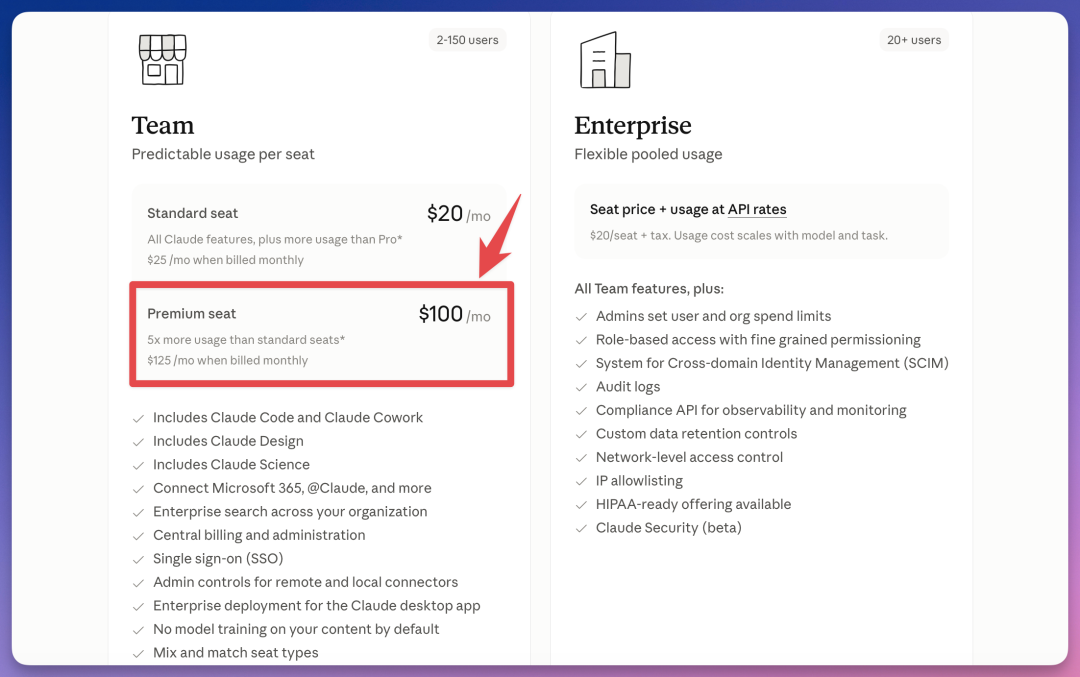
Task: Click the Team storefront icon
Action: pos(163,59)
